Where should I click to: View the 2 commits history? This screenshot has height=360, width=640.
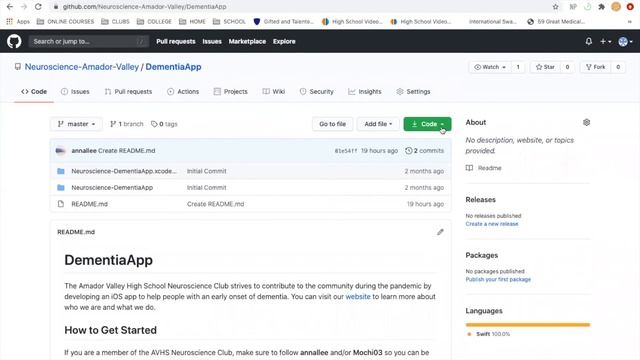pos(424,151)
